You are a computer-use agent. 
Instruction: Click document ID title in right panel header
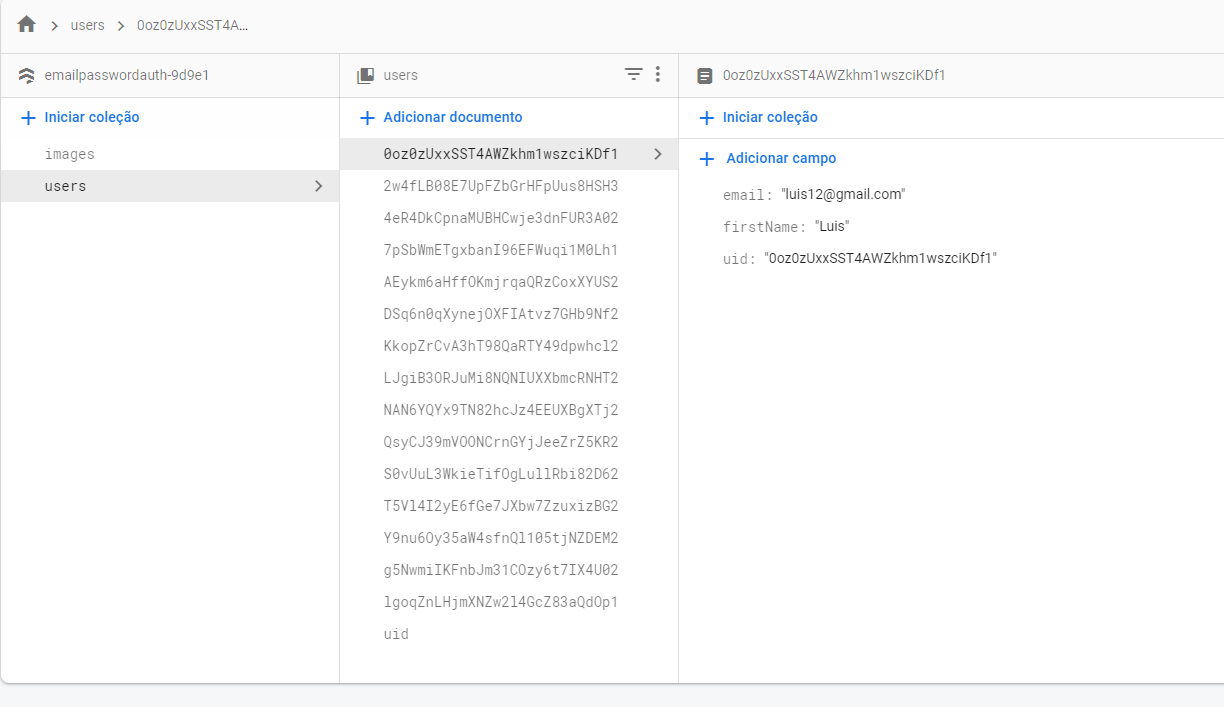(834, 75)
